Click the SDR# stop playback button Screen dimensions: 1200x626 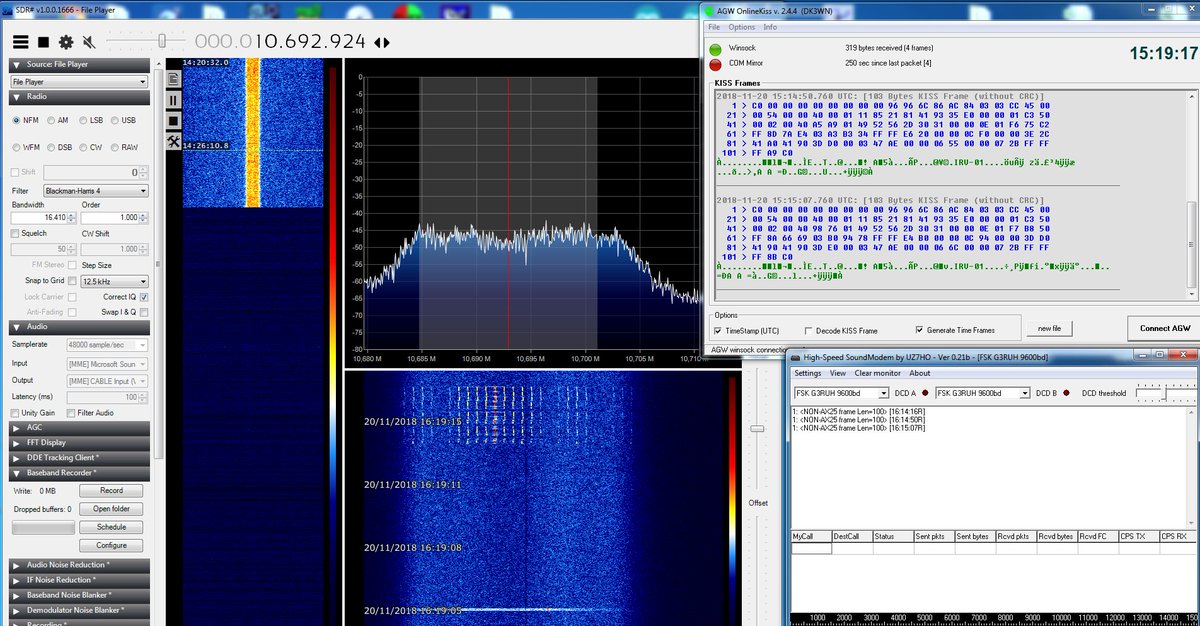pyautogui.click(x=43, y=42)
